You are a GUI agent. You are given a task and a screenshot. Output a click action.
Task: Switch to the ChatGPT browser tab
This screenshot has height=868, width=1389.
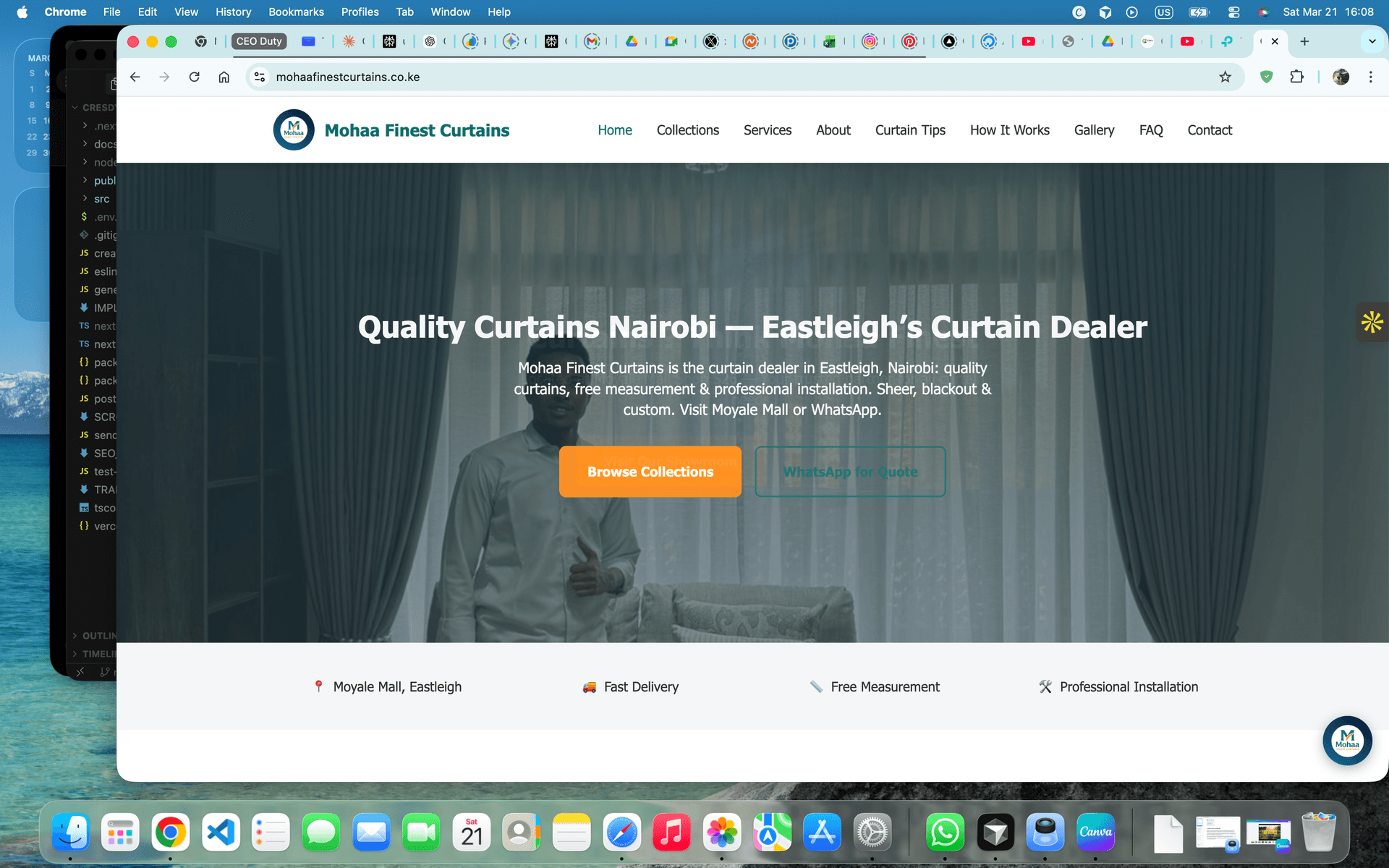click(x=430, y=41)
